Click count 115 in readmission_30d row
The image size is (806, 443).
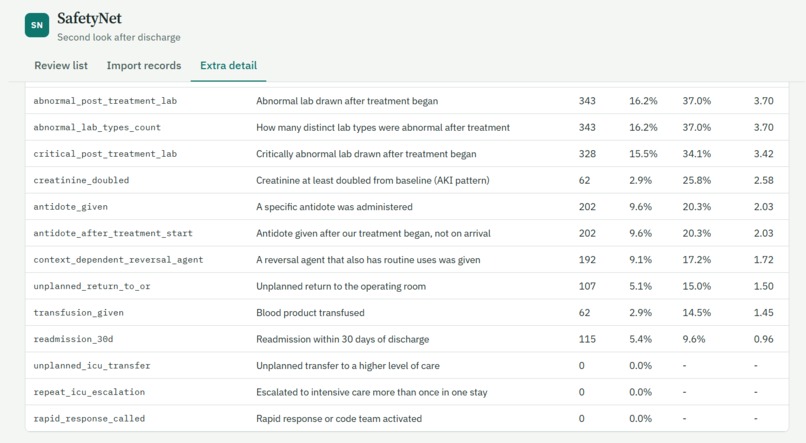click(x=587, y=339)
